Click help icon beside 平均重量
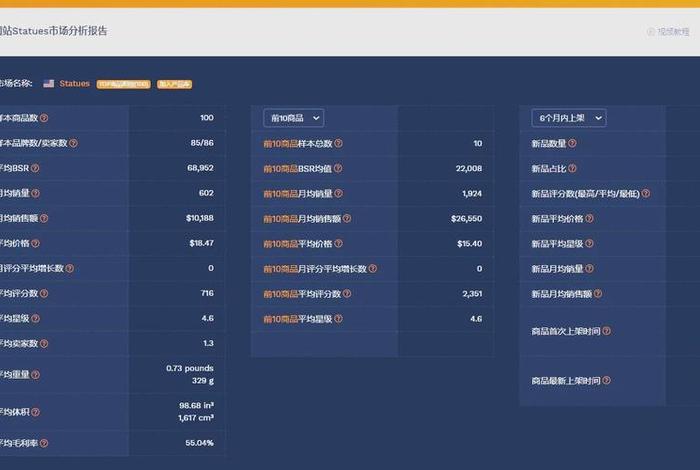The image size is (700, 470). click(35, 374)
